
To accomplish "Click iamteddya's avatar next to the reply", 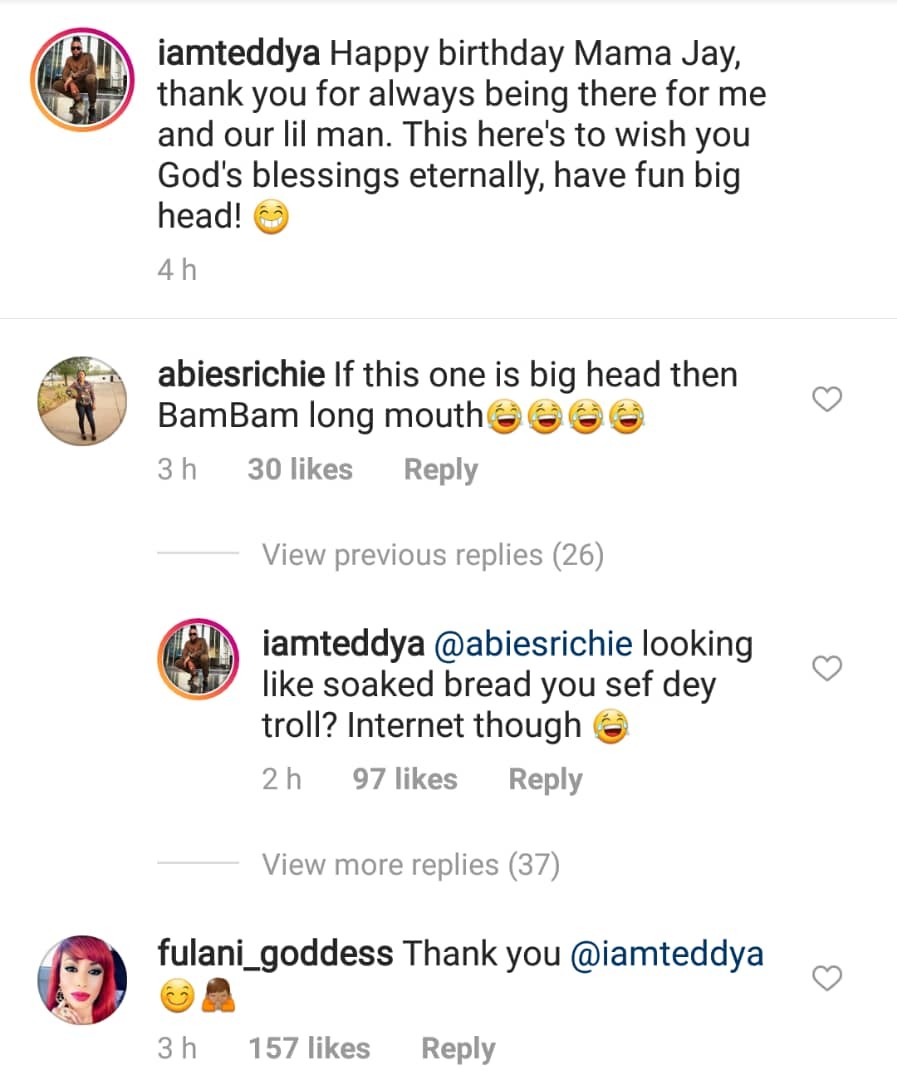I will point(197,658).
